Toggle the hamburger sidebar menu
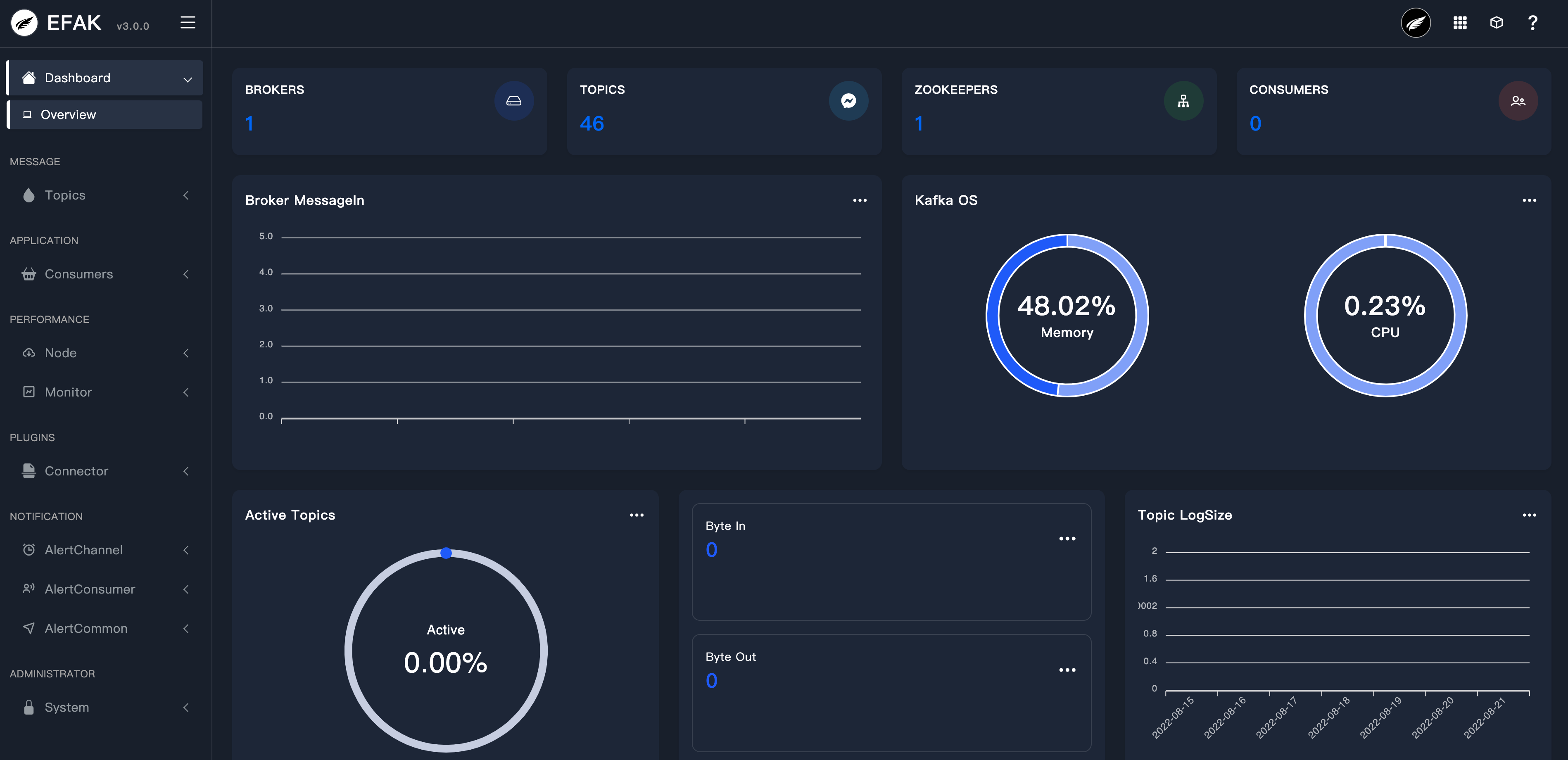This screenshot has height=760, width=1568. click(188, 23)
